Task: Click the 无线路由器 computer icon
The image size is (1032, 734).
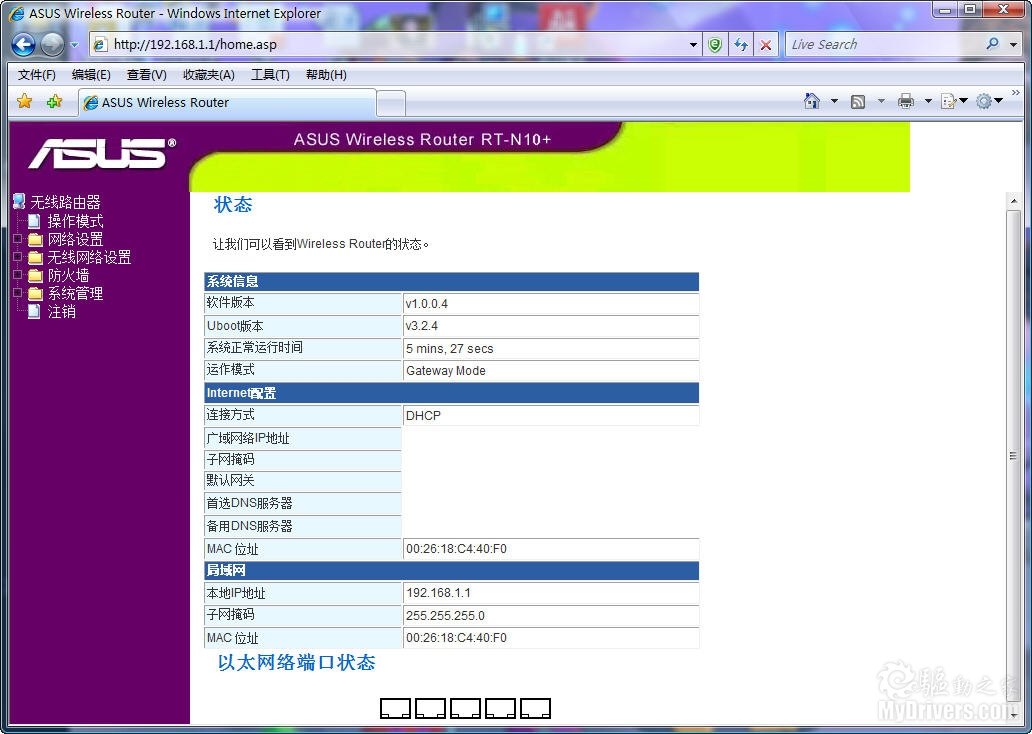Action: [x=20, y=201]
